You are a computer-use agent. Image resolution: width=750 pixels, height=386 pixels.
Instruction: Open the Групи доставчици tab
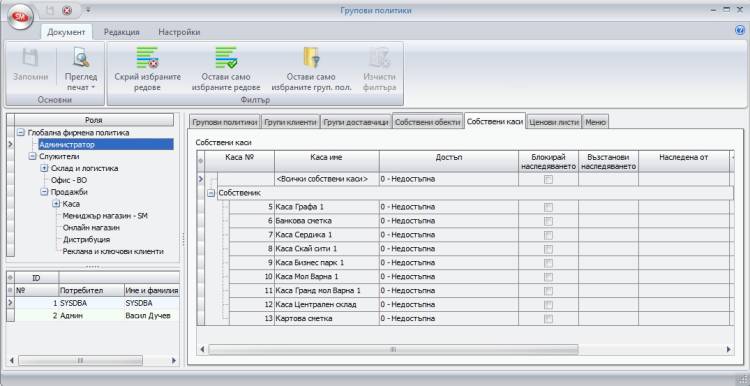[x=356, y=122]
